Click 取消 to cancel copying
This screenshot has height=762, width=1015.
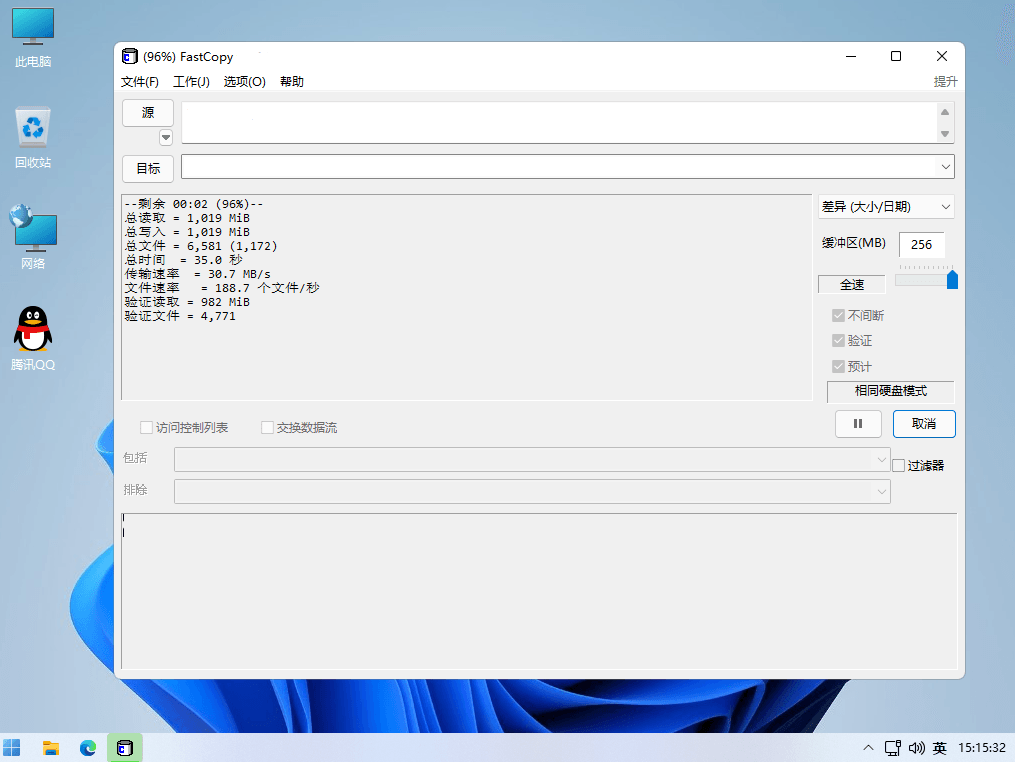[924, 423]
